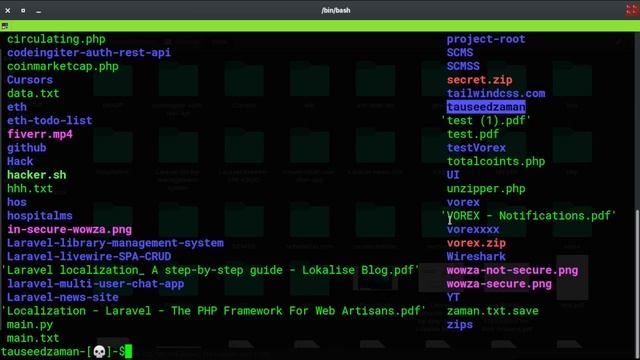Click the zaman.txt.save file entry

493,311
